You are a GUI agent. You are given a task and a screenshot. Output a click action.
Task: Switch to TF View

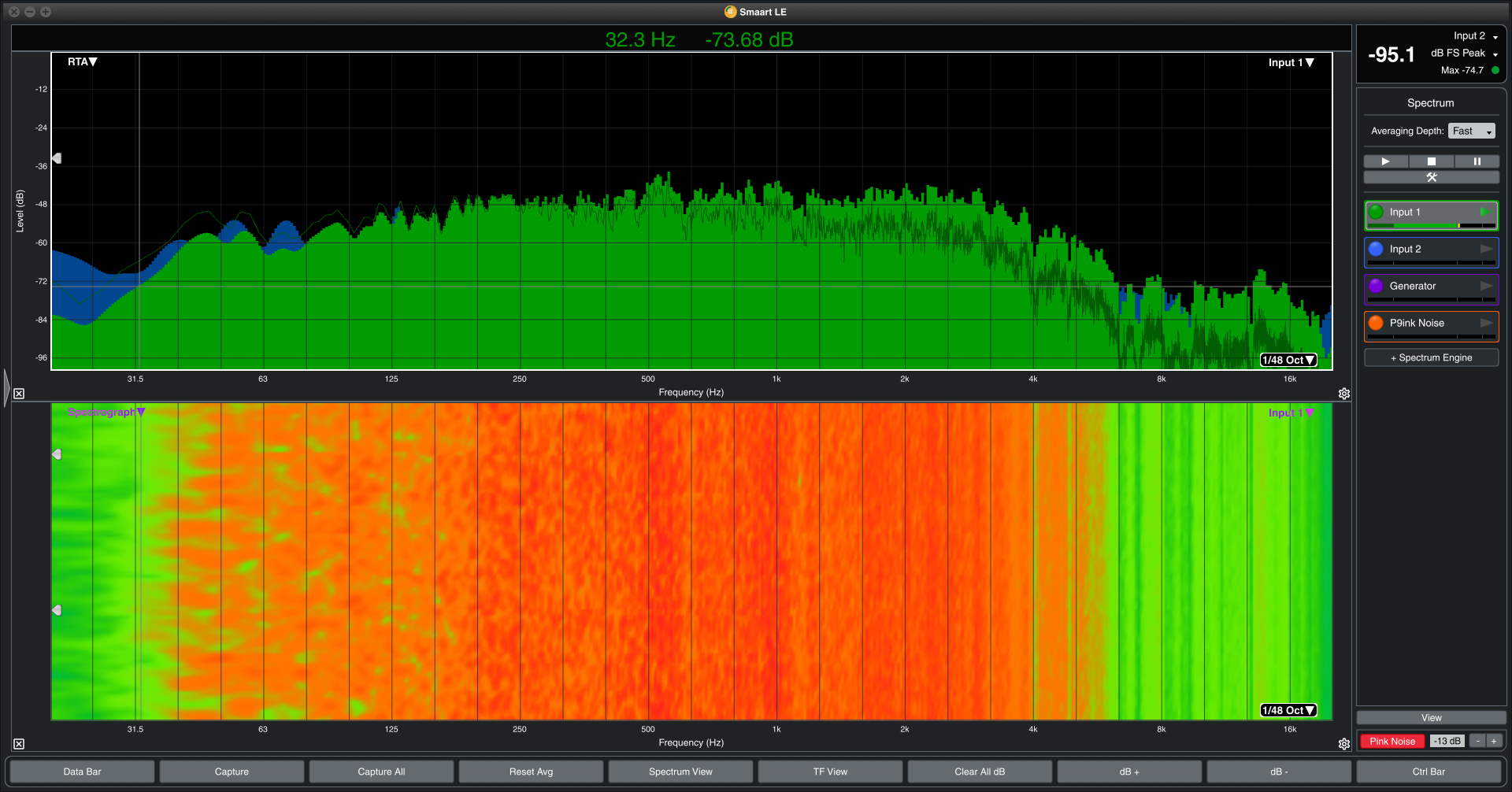830,772
